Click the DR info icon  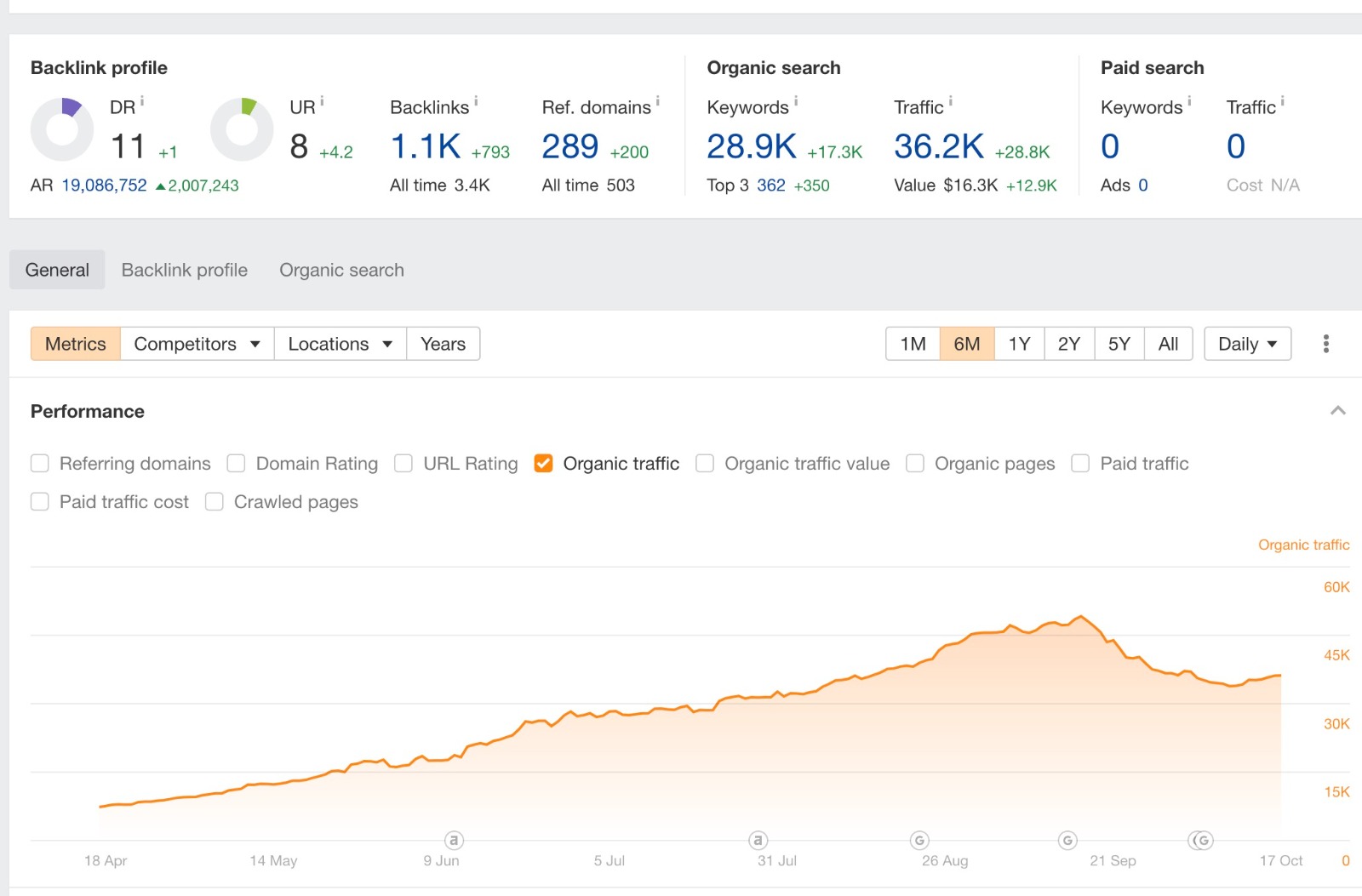point(142,101)
